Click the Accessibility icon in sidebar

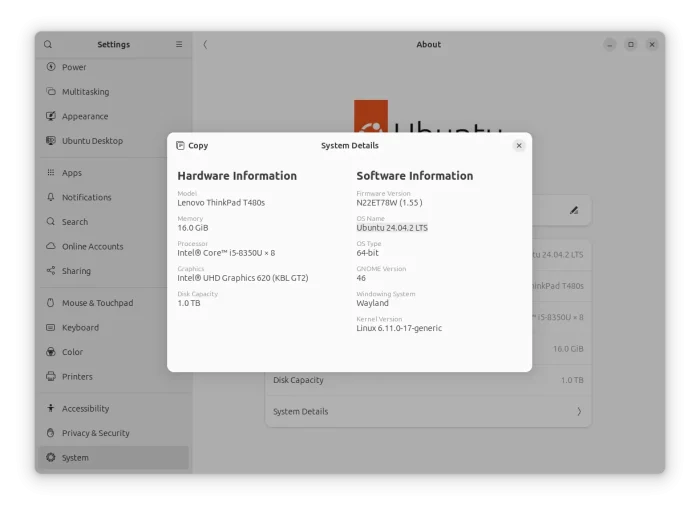(x=51, y=408)
